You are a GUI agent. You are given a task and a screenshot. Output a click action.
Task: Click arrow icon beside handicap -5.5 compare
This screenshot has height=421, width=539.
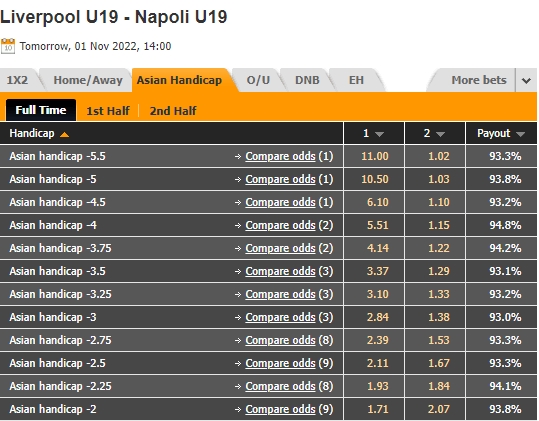(x=238, y=157)
